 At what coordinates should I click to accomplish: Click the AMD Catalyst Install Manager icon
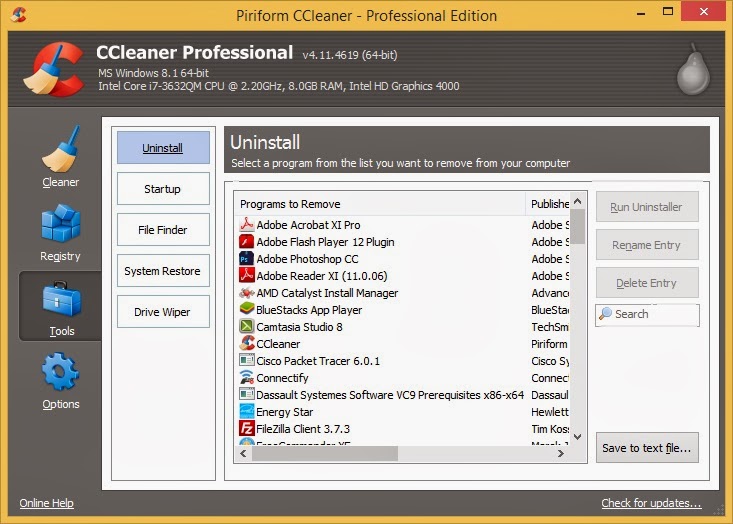click(x=246, y=293)
